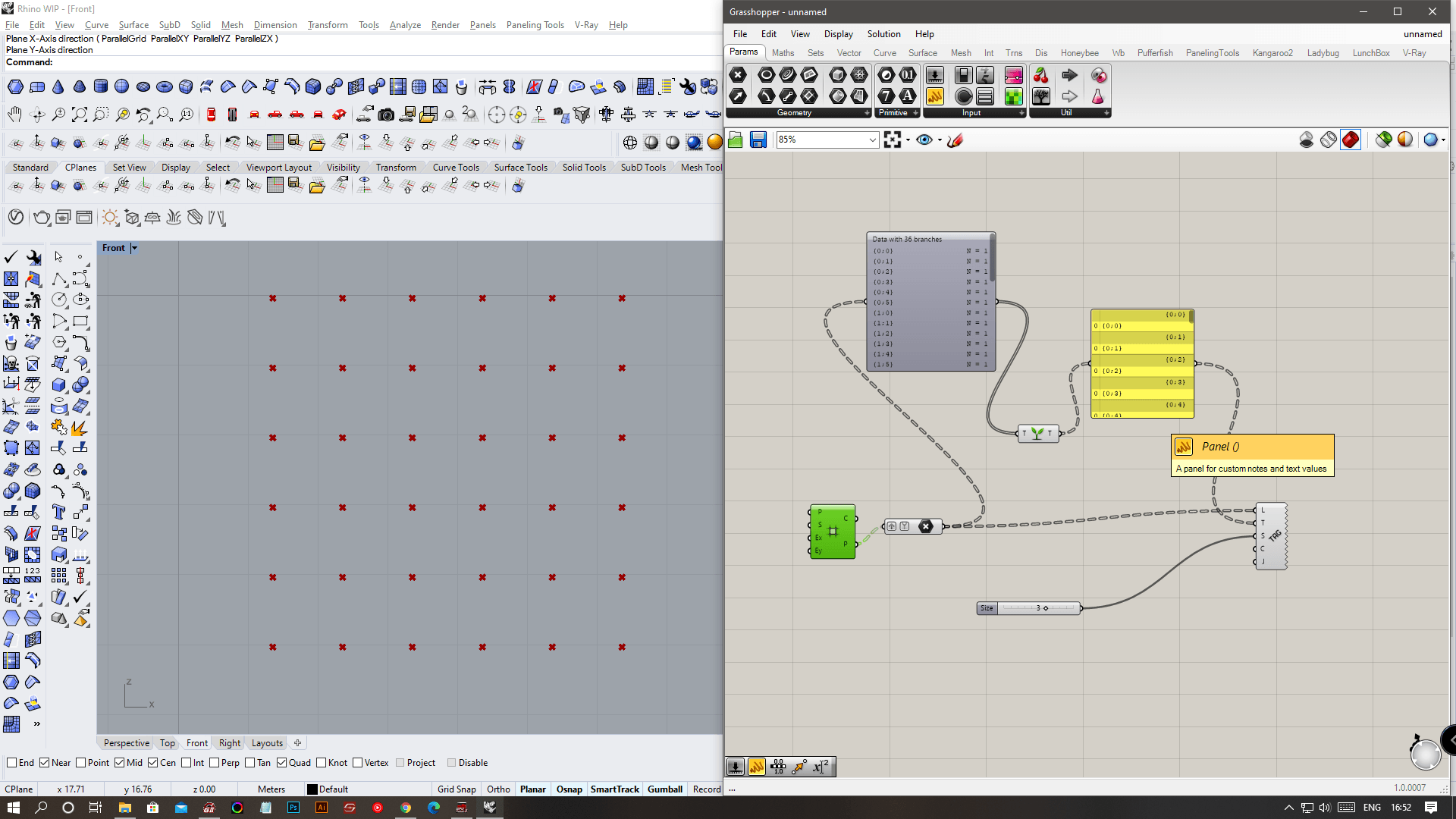Image resolution: width=1456 pixels, height=819 pixels.
Task: Click the V-Ray sun light icon
Action: click(110, 218)
